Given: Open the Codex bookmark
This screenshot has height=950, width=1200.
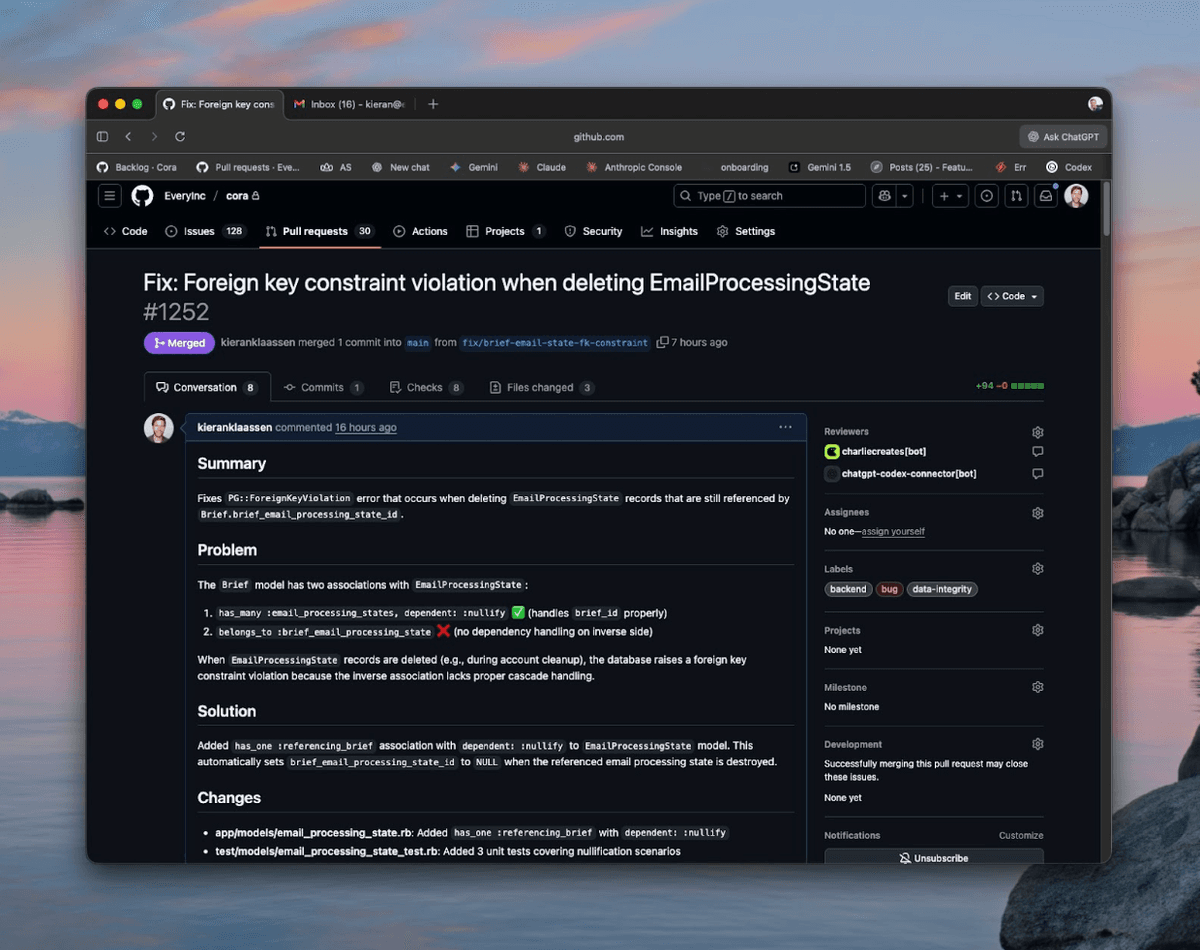Looking at the screenshot, I should [x=1069, y=167].
